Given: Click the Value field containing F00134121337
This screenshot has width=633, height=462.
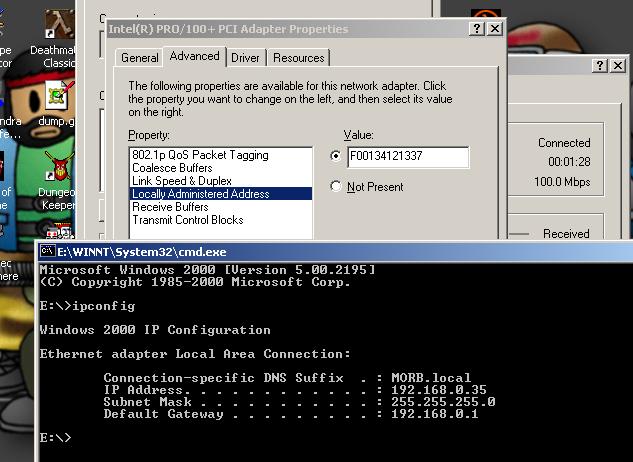Looking at the screenshot, I should tap(408, 157).
